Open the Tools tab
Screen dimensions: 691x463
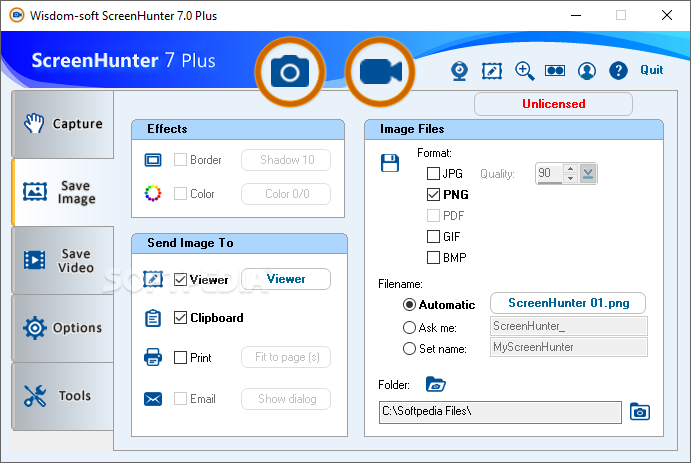point(63,396)
